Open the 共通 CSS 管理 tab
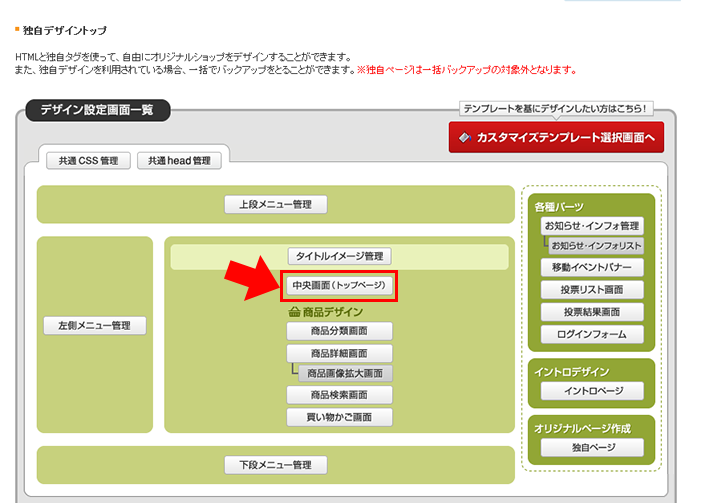The width and height of the screenshot is (723, 503). coord(88,160)
